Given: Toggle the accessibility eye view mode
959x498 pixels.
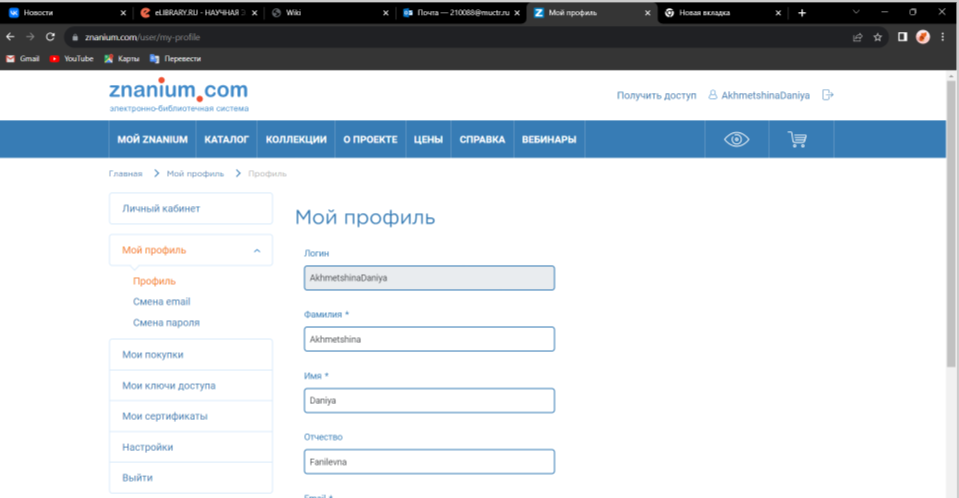Looking at the screenshot, I should [736, 140].
